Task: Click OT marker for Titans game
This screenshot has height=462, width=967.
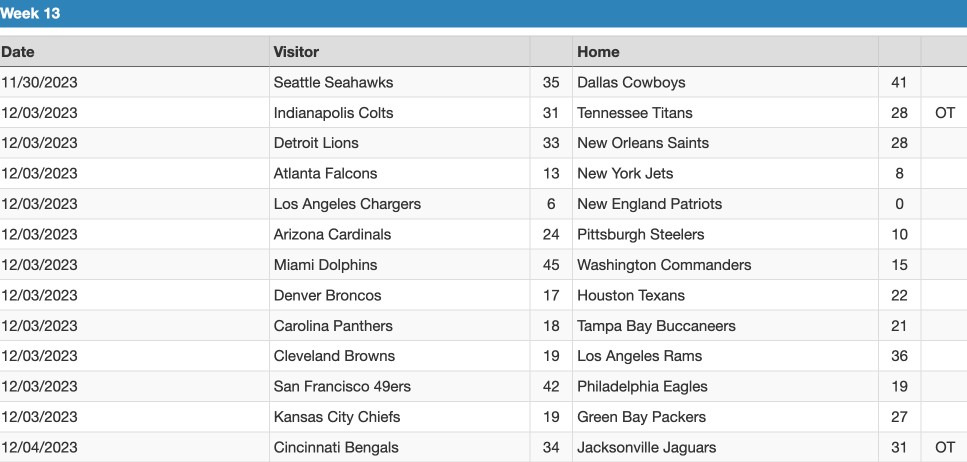Action: click(x=944, y=113)
